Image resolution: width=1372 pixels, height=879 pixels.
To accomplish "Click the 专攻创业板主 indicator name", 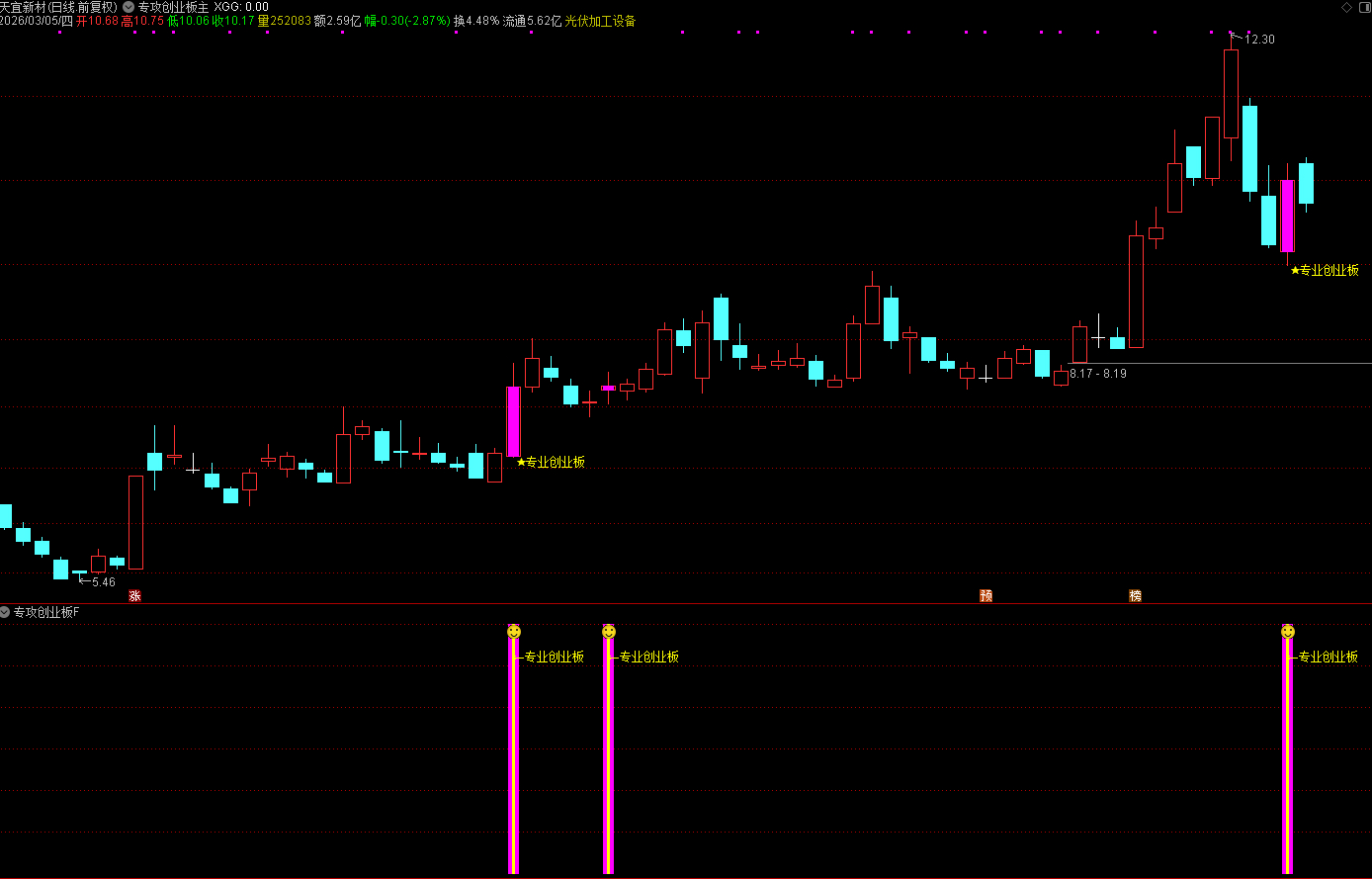I will click(173, 6).
